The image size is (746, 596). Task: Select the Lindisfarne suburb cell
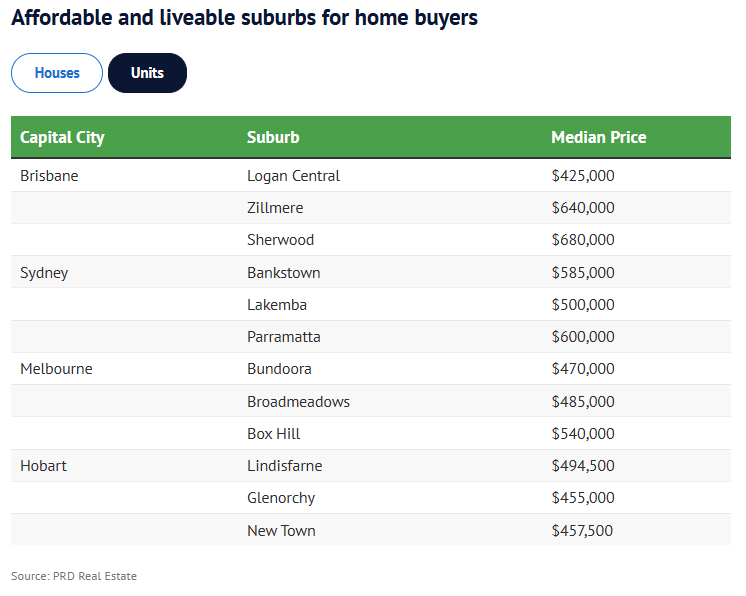click(284, 466)
